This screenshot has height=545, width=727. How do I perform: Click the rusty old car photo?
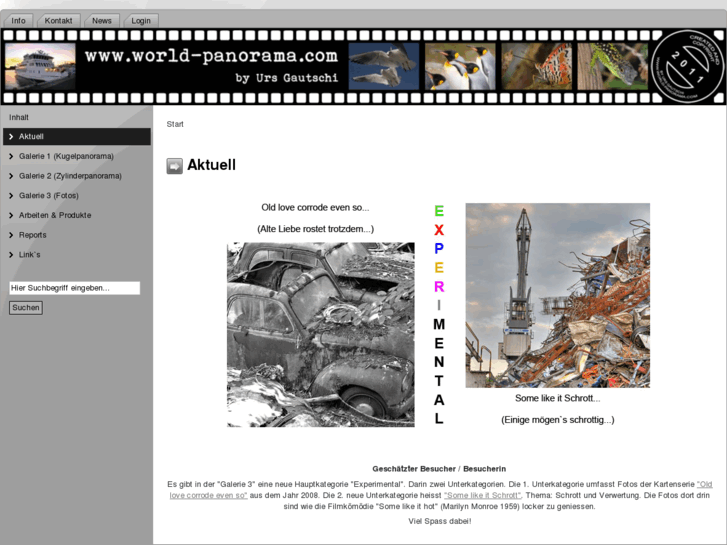[x=321, y=334]
